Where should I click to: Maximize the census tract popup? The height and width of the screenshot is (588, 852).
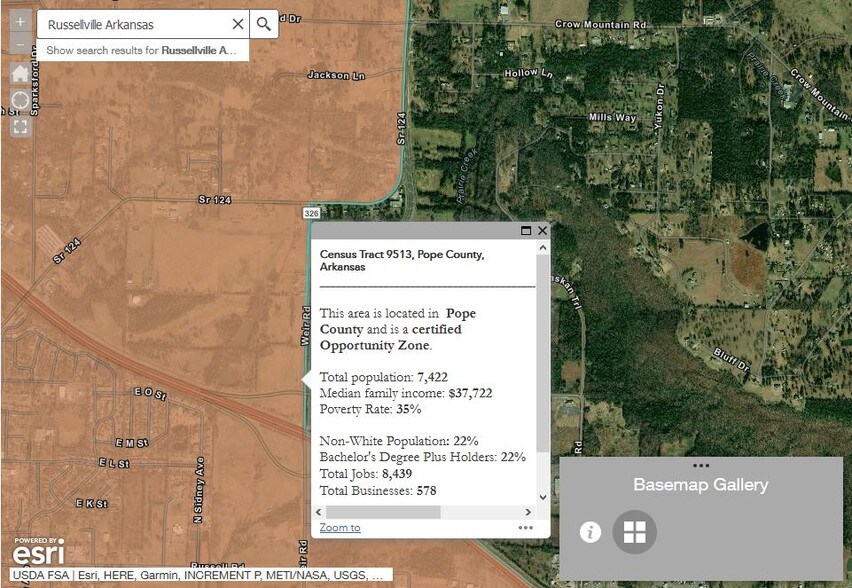526,231
